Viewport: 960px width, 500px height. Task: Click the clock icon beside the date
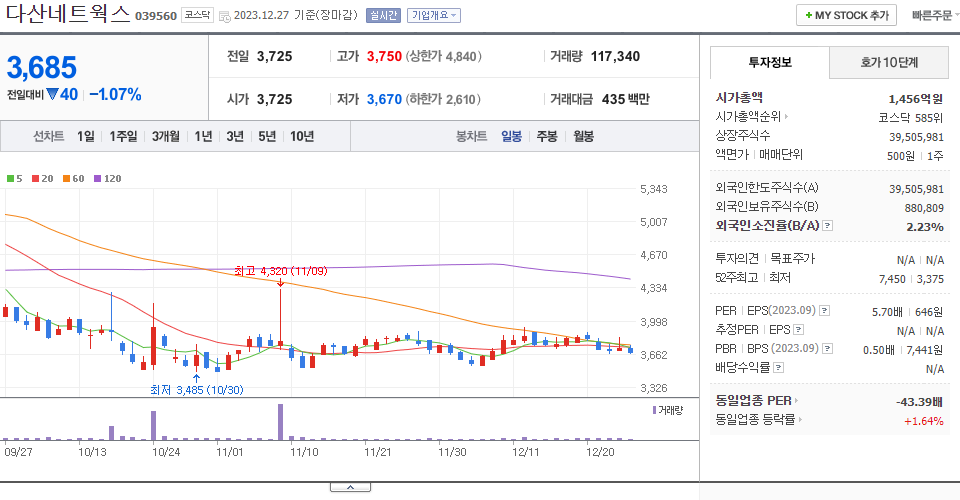point(225,17)
